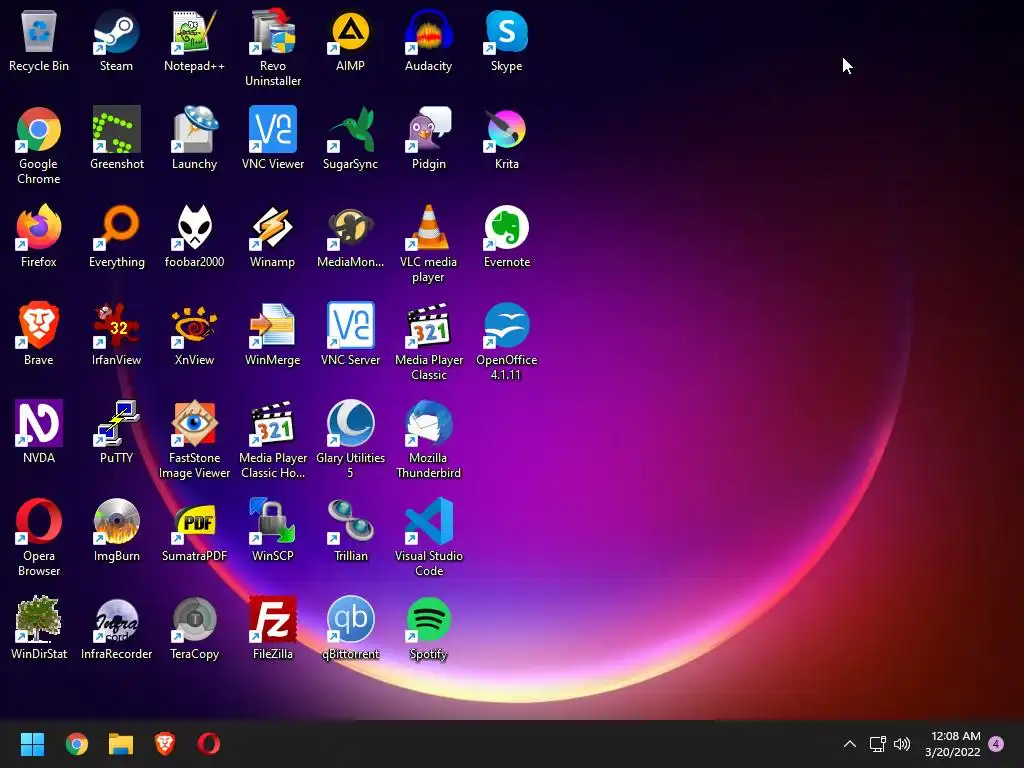Open Notepad++ shortcut
The height and width of the screenshot is (768, 1024).
(194, 32)
